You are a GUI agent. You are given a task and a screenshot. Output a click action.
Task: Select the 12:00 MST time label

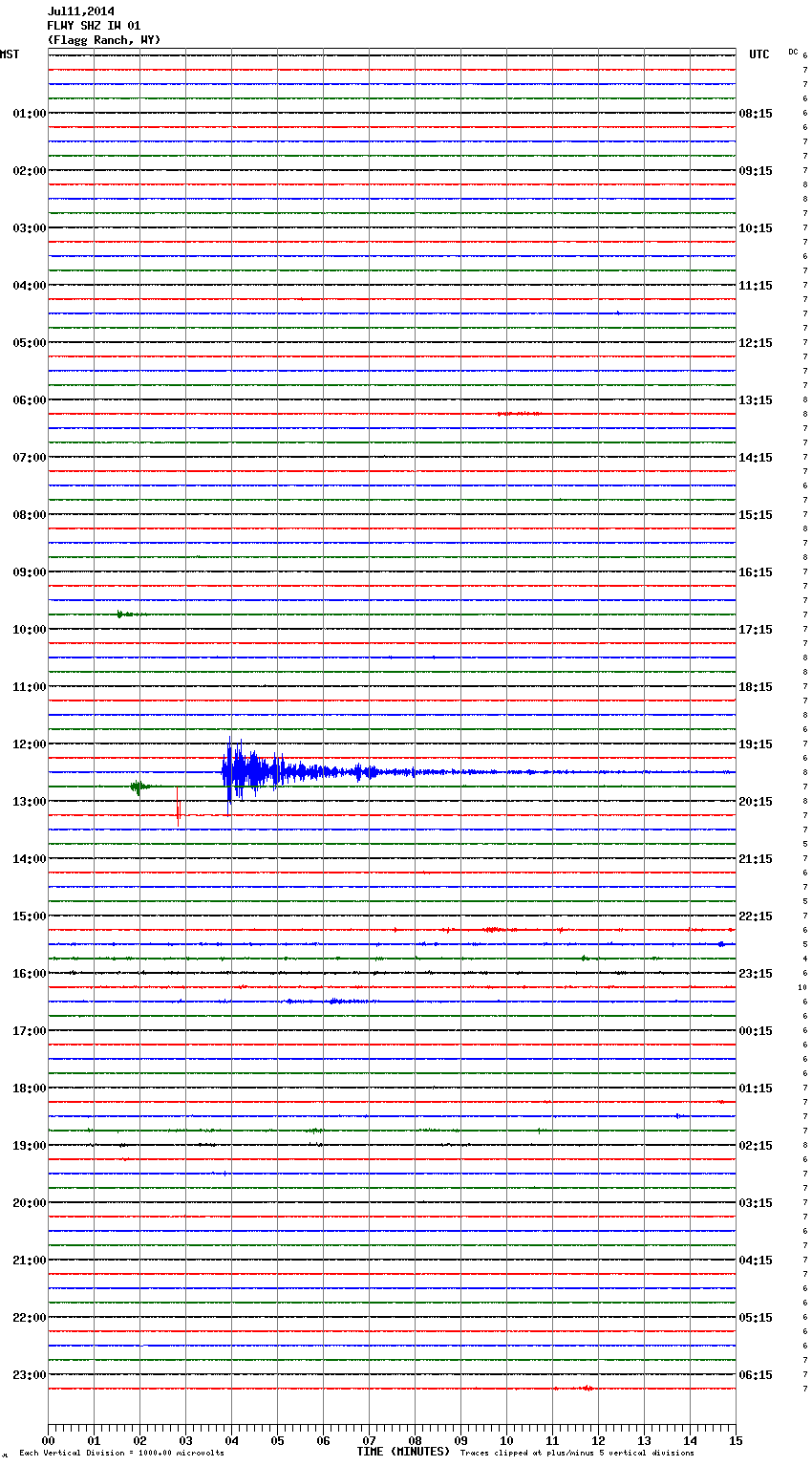30,744
